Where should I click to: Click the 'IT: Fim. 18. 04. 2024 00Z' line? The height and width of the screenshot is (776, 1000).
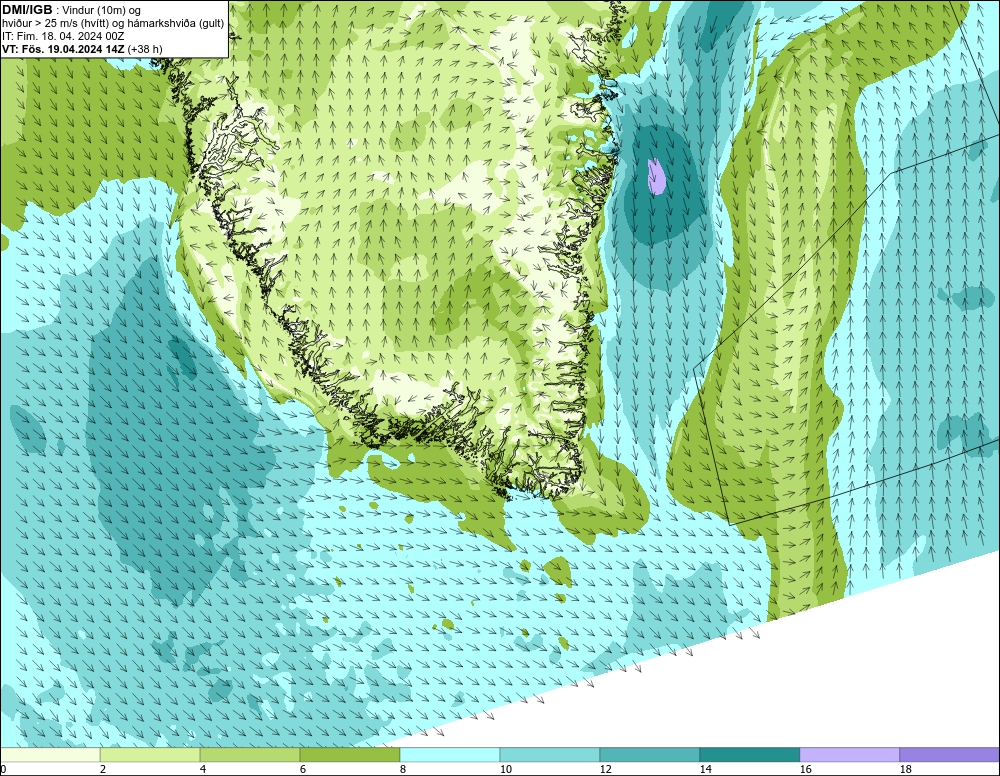tap(63, 36)
